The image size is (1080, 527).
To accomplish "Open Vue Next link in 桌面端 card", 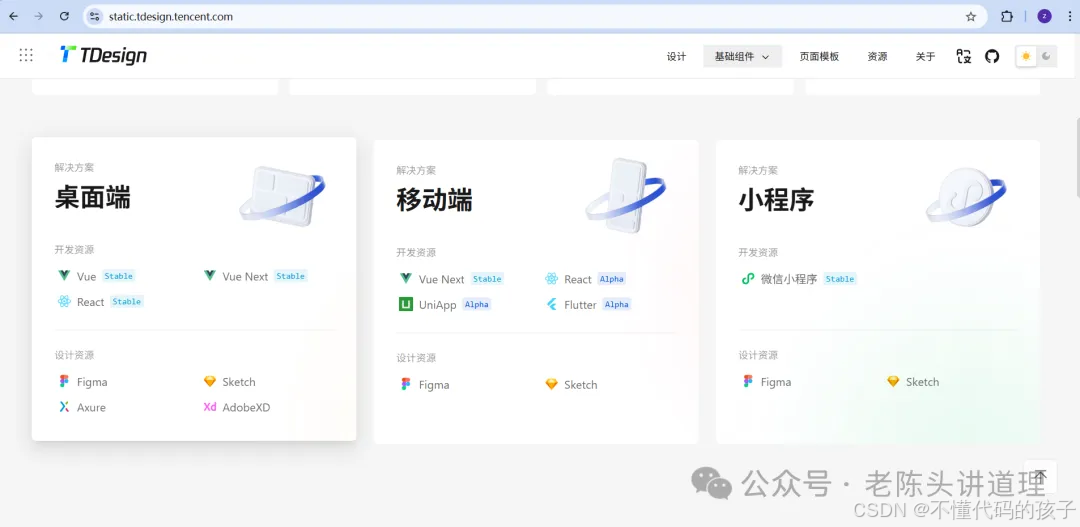I will point(245,276).
